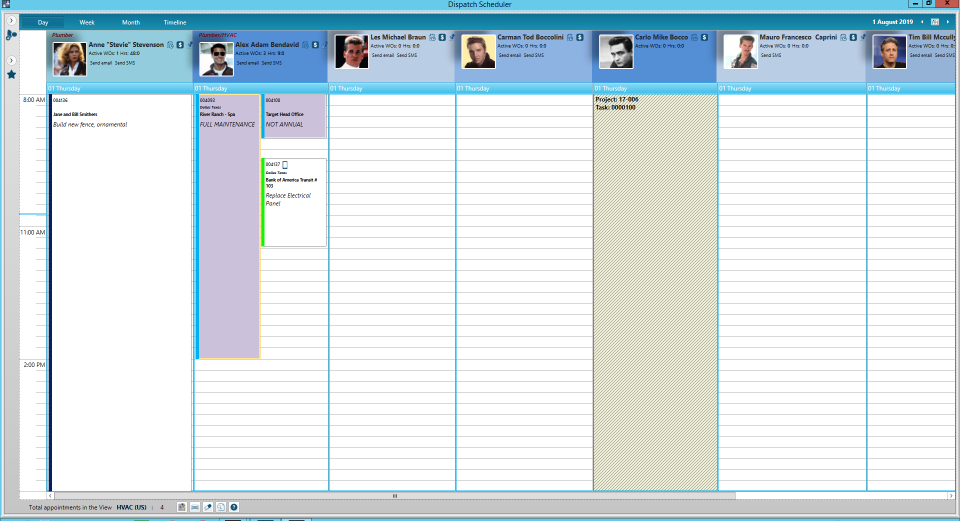Go to the previous date arrow
Viewport: 960px width, 521px height.
click(x=922, y=22)
